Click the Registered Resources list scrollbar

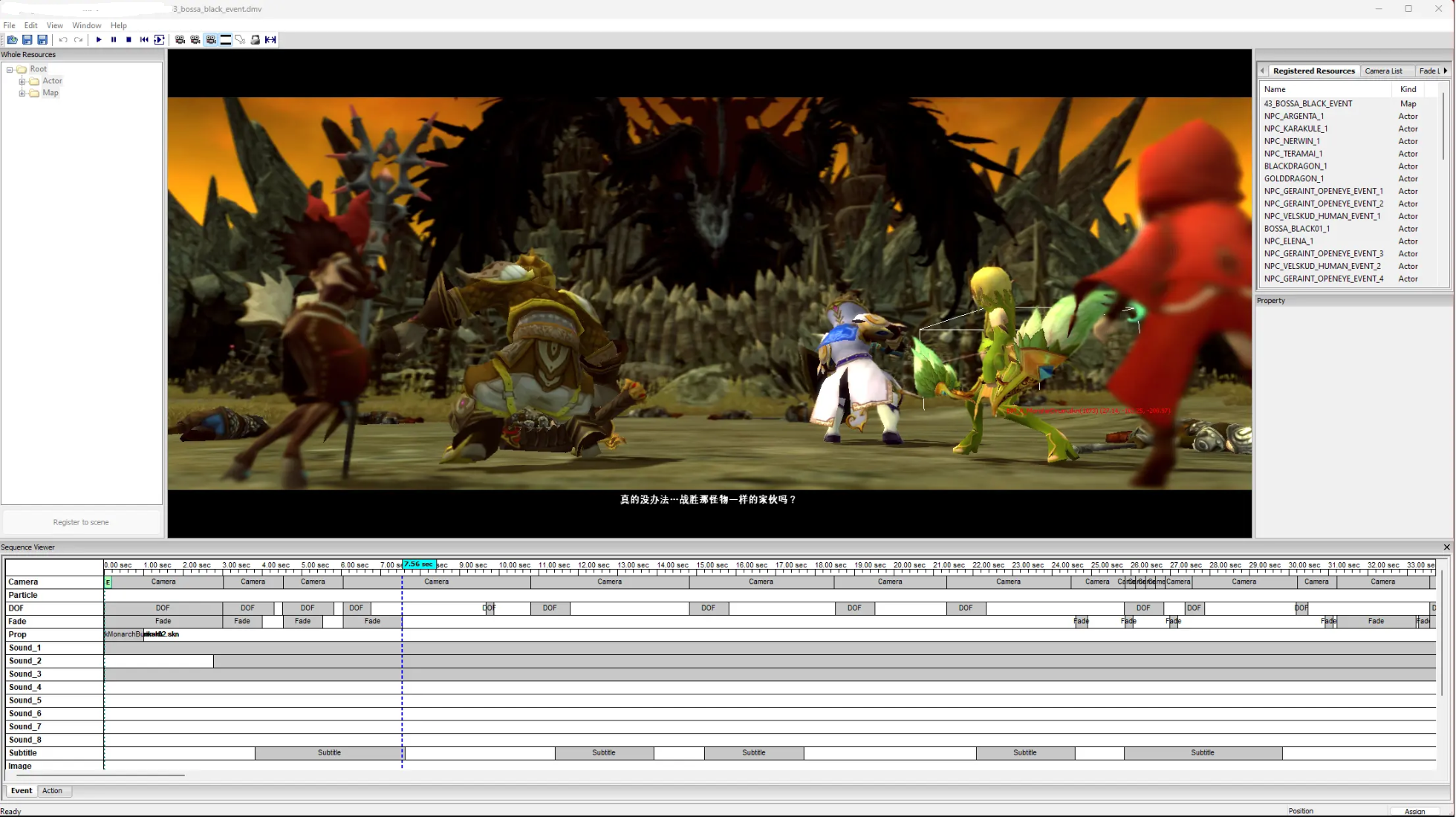[1444, 125]
